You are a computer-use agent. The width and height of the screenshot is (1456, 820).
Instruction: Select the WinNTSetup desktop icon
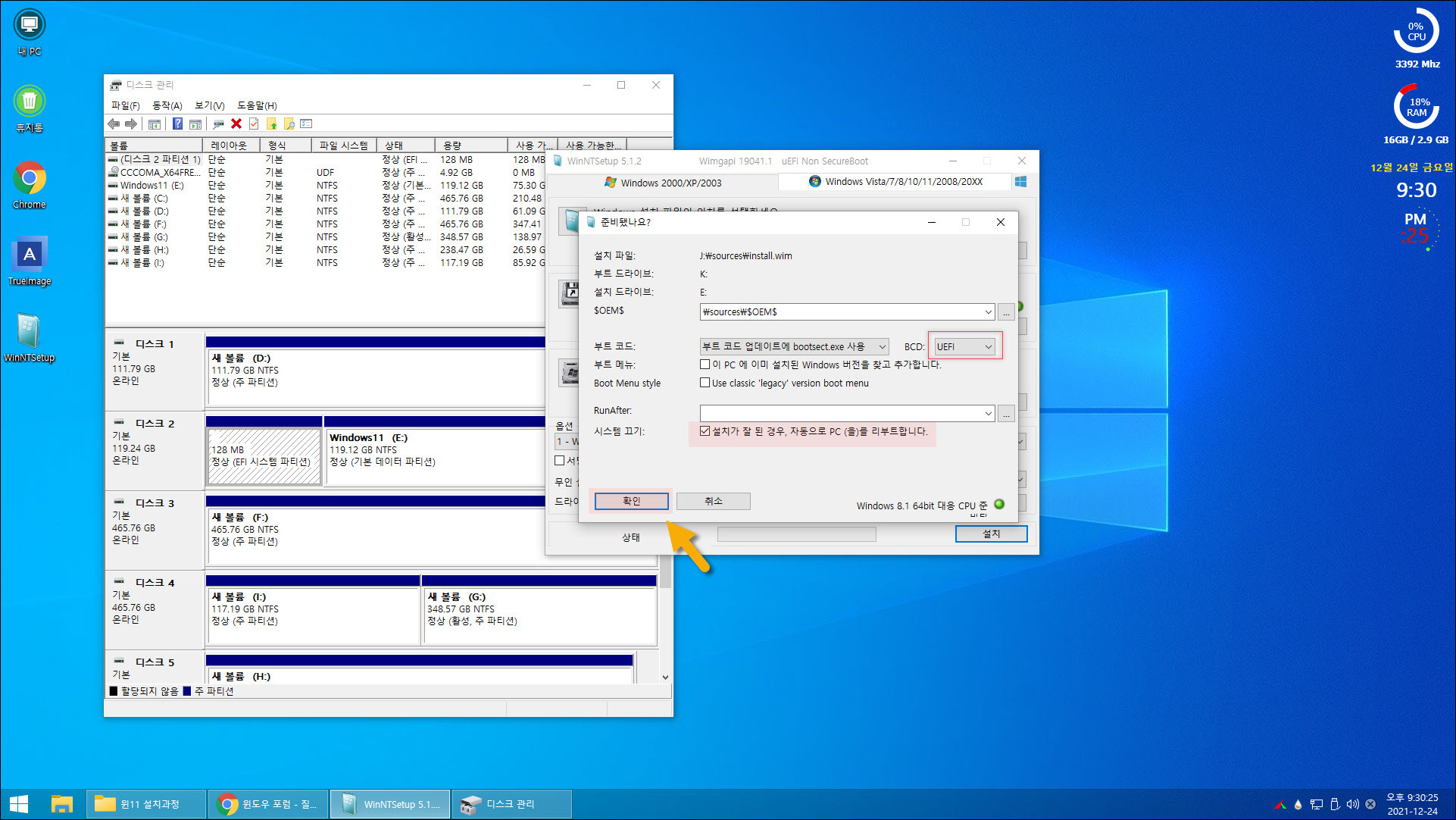[30, 338]
